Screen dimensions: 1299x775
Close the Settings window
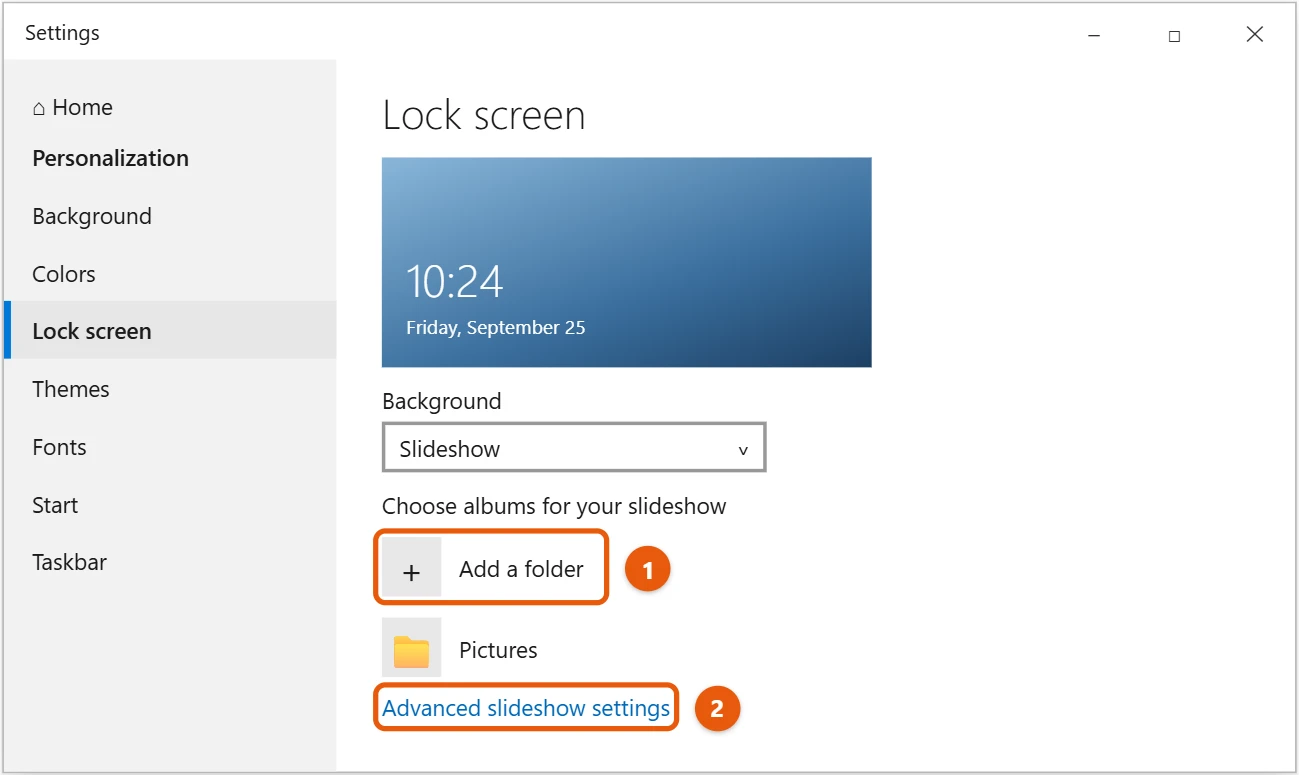point(1255,34)
